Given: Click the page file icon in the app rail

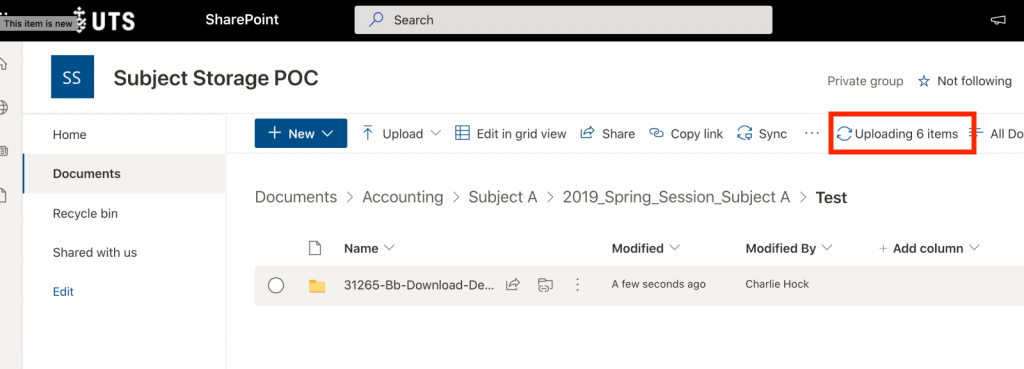Looking at the screenshot, I should pos(3,195).
